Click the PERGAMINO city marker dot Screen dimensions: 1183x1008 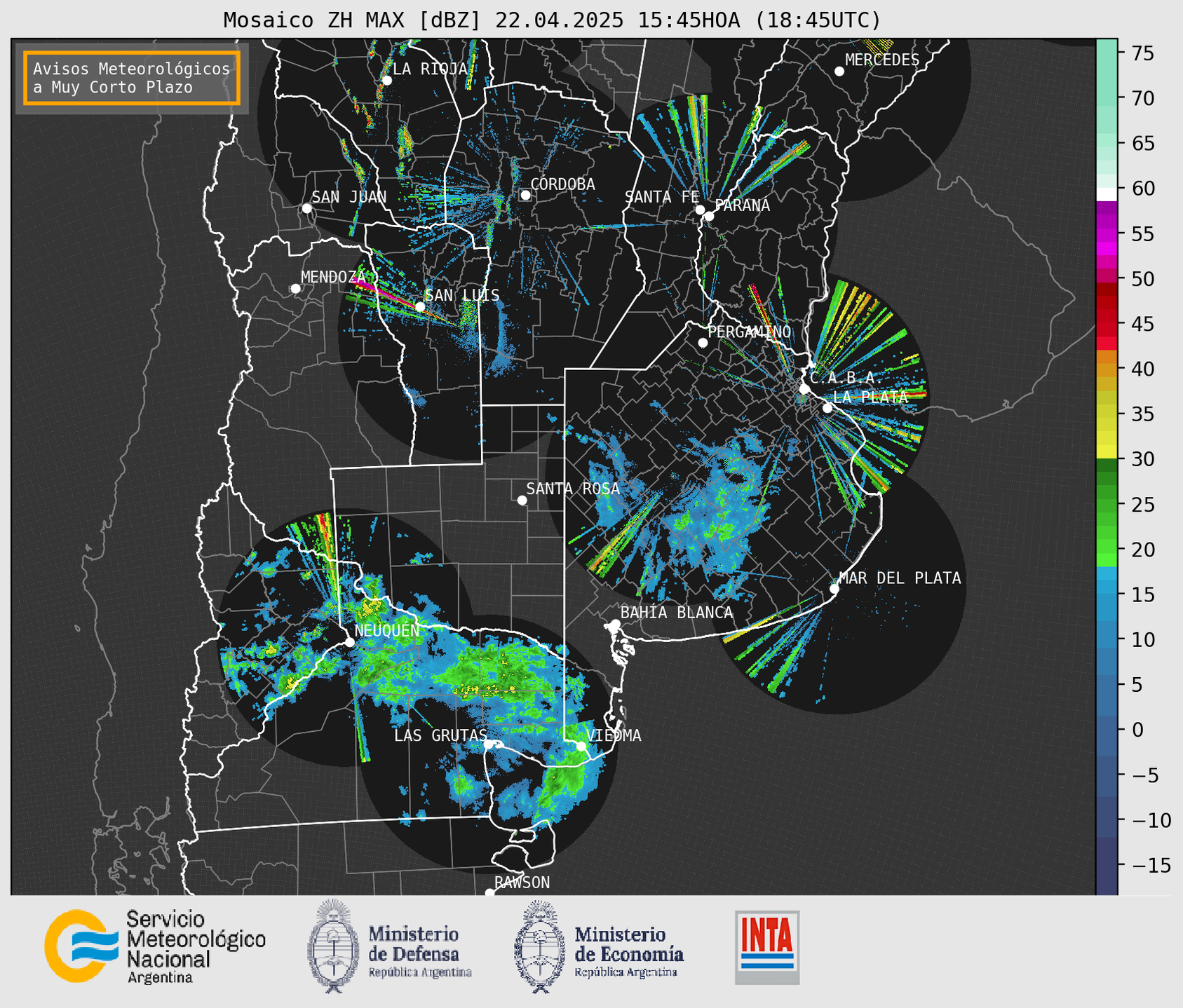(703, 343)
